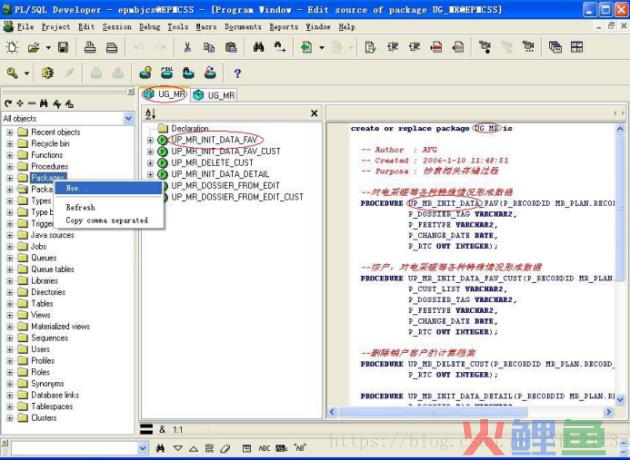630x461 pixels.
Task: Click the object browser refresh icon
Action: [x=8, y=104]
